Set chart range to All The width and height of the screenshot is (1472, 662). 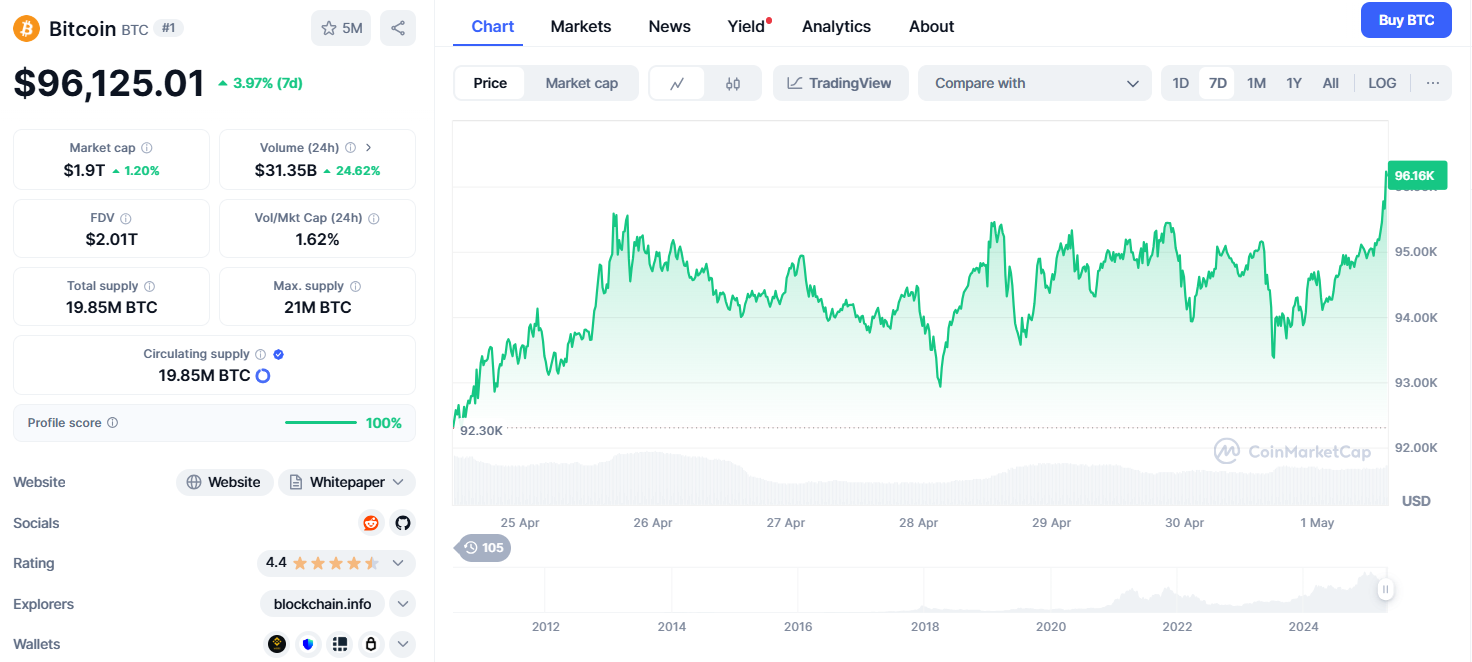click(1330, 83)
